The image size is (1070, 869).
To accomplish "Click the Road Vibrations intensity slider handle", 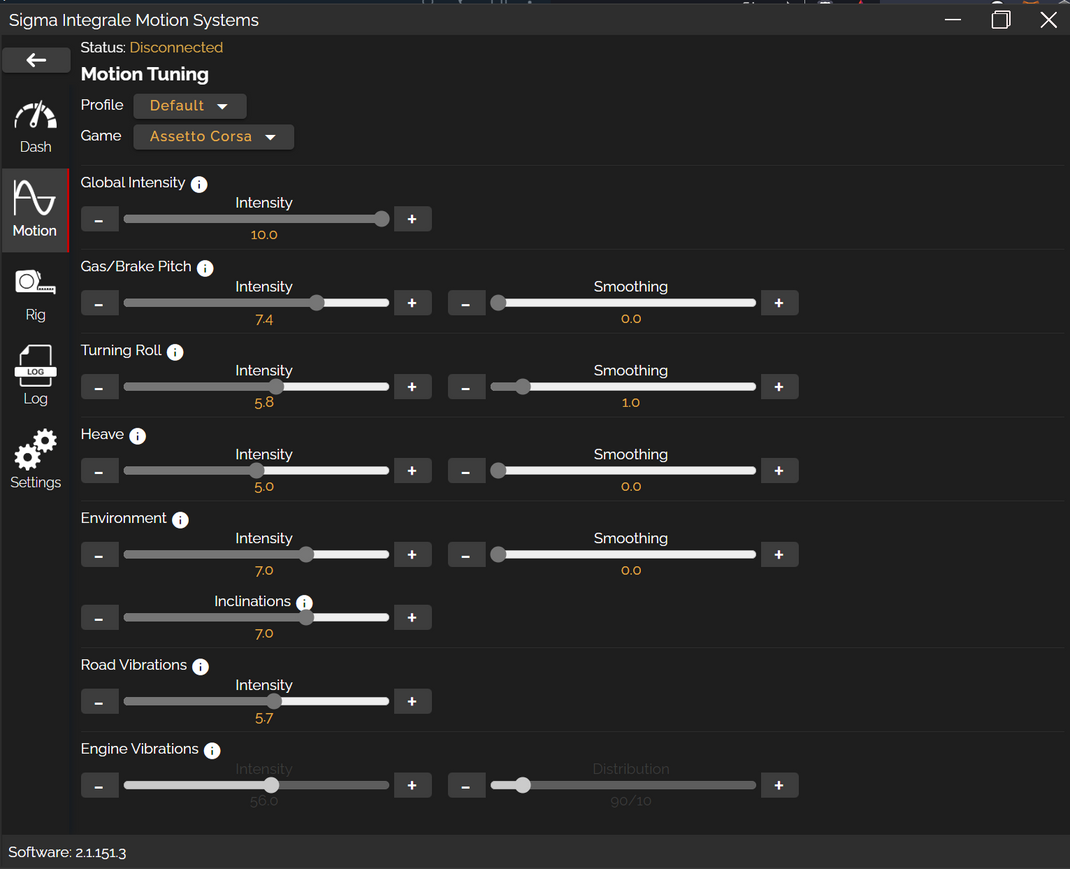I will [274, 702].
